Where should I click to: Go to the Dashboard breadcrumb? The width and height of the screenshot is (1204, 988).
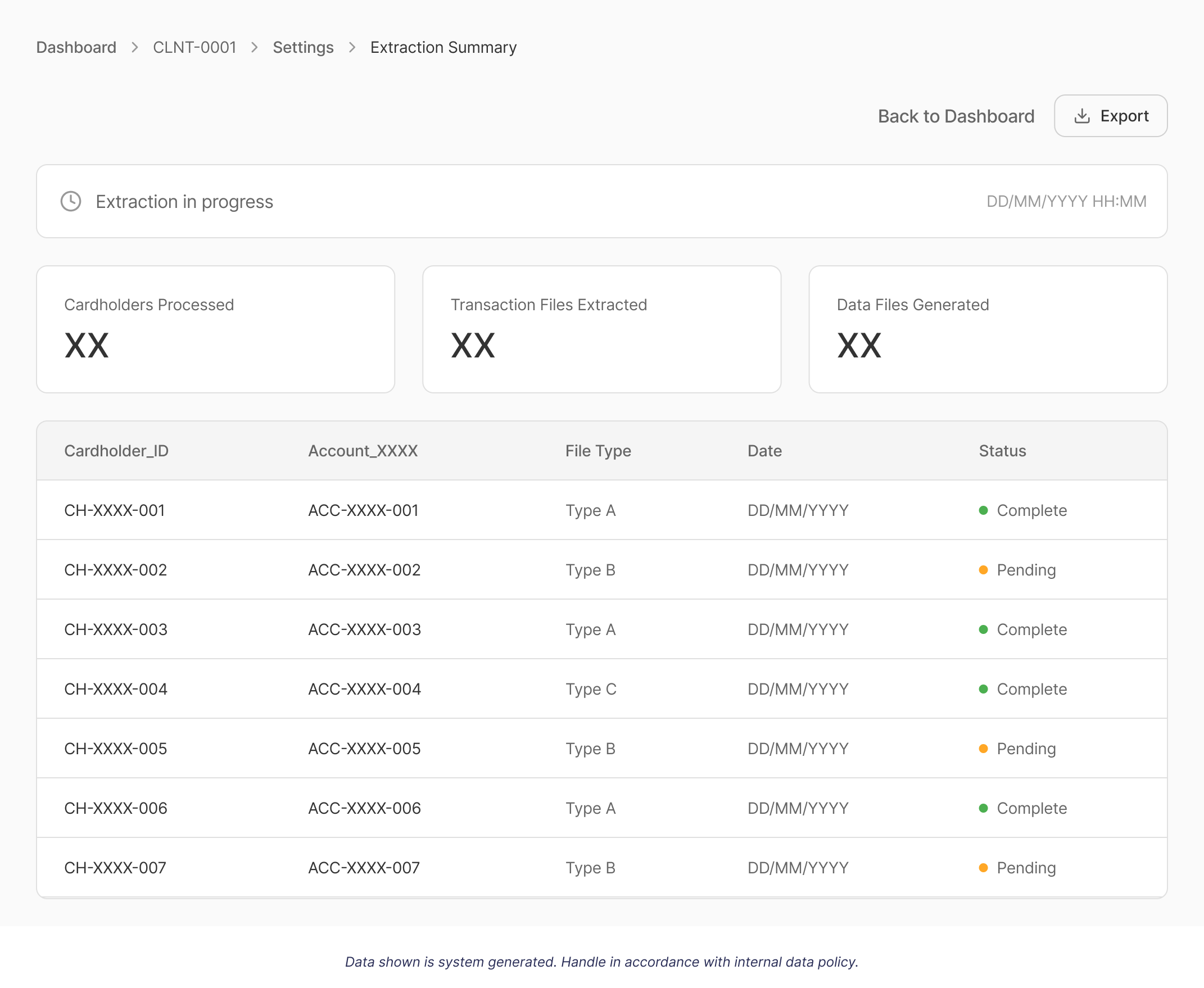coord(76,47)
